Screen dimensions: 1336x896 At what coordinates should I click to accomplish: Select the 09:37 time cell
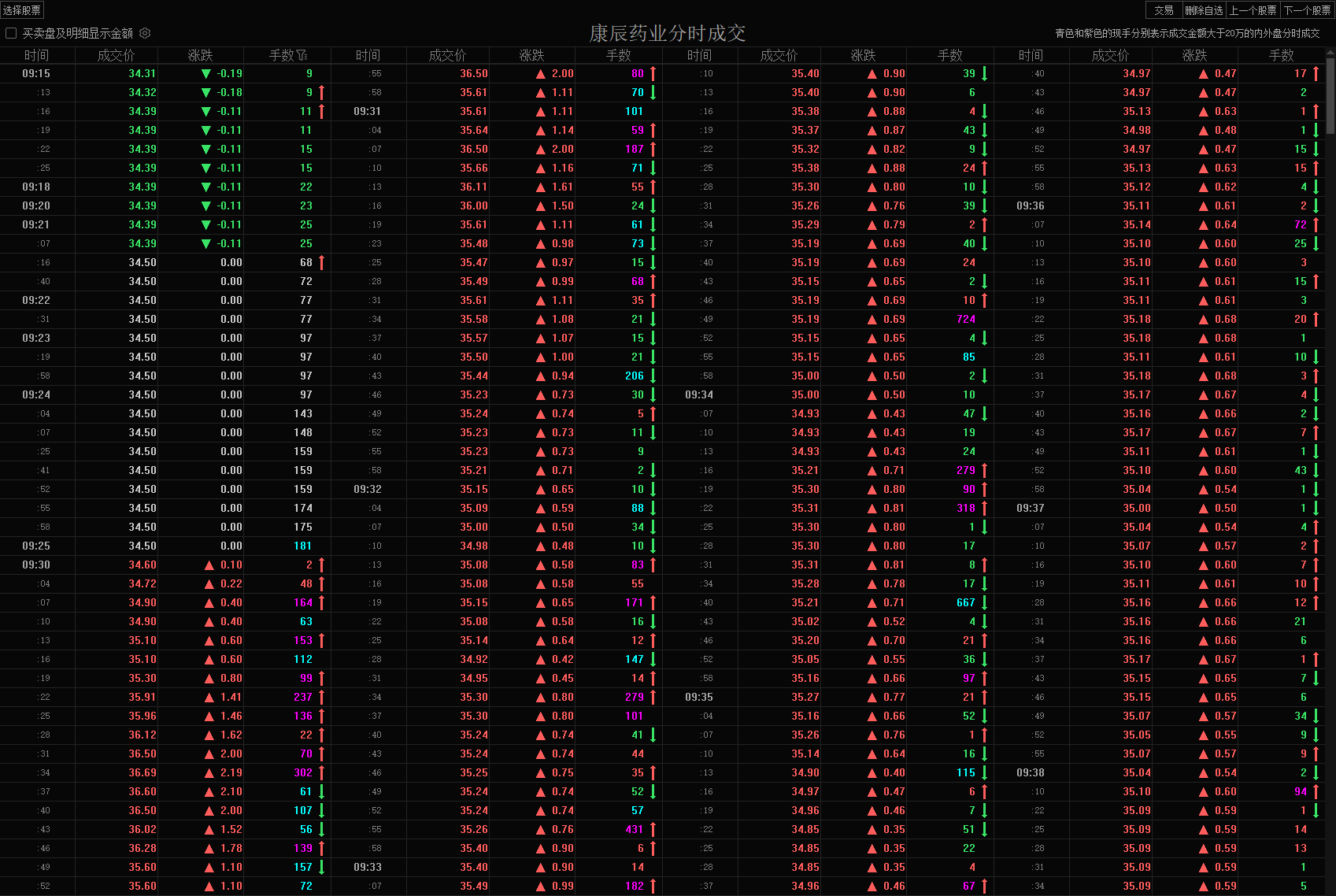coord(1031,508)
